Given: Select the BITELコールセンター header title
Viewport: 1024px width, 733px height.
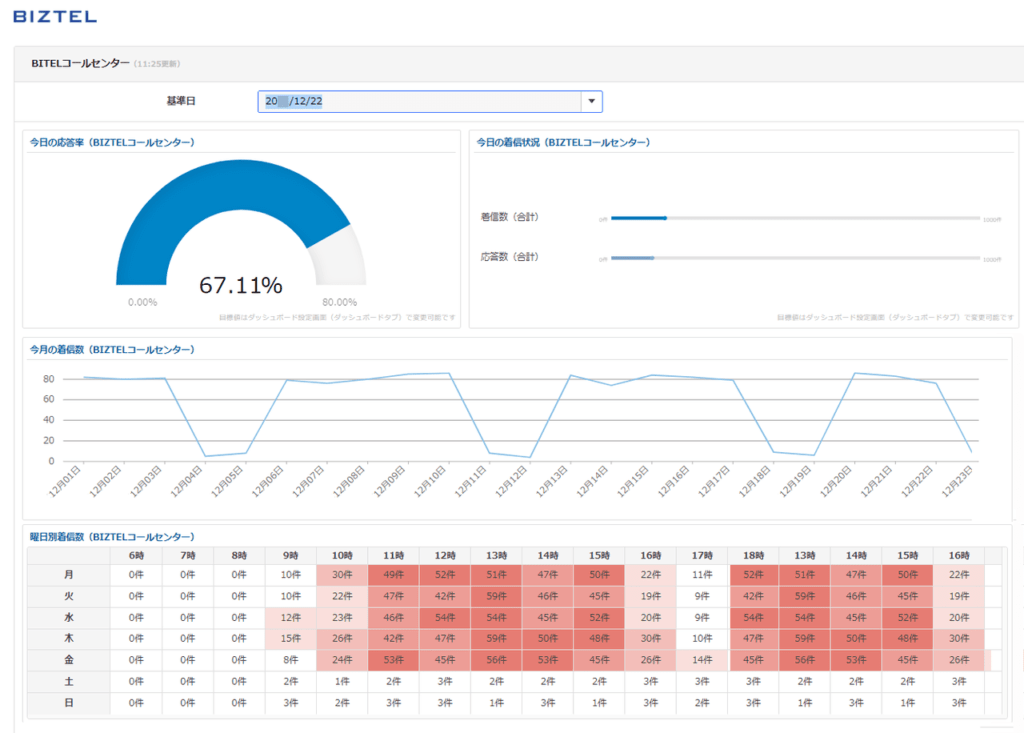Looking at the screenshot, I should 80,63.
